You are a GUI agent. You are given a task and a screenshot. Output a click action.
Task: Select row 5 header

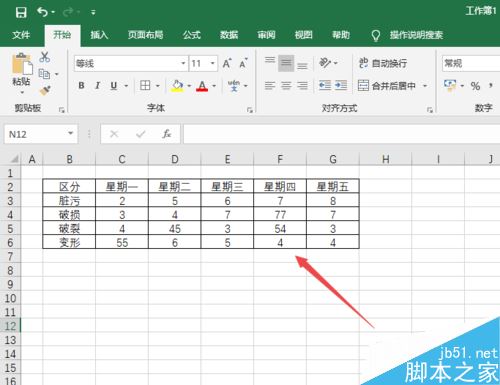[x=10, y=229]
